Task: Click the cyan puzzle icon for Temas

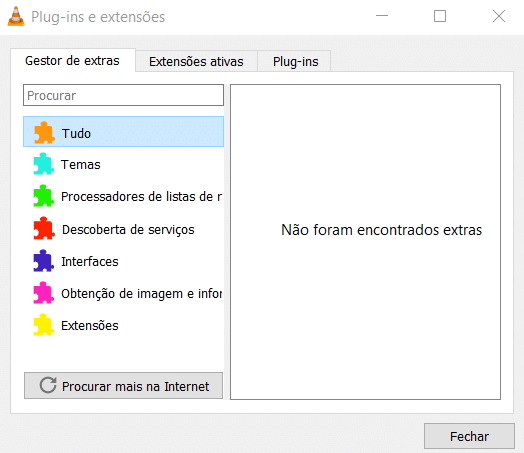Action: [x=43, y=164]
